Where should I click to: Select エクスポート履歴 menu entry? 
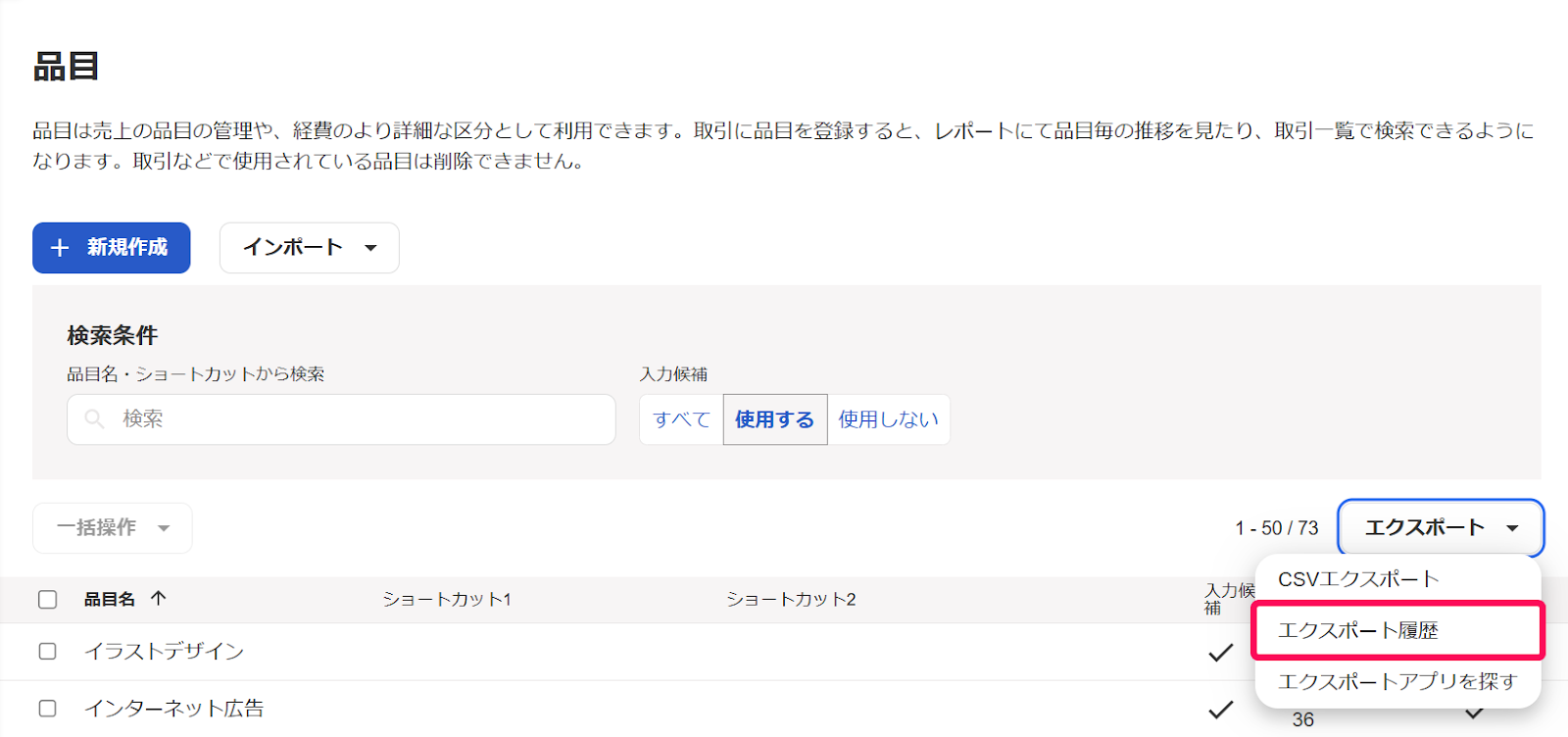(1398, 630)
